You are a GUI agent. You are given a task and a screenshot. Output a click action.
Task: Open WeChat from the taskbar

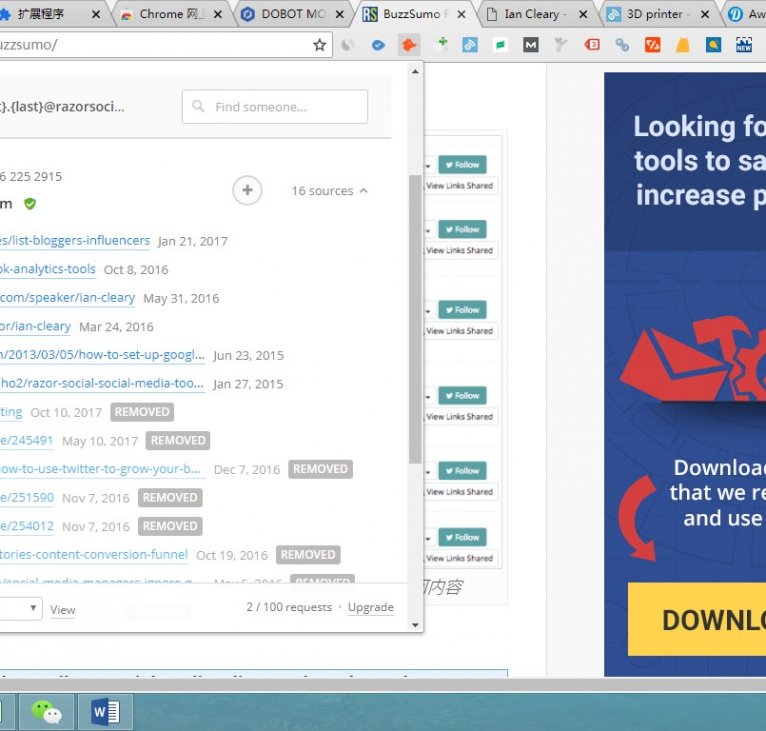point(46,711)
